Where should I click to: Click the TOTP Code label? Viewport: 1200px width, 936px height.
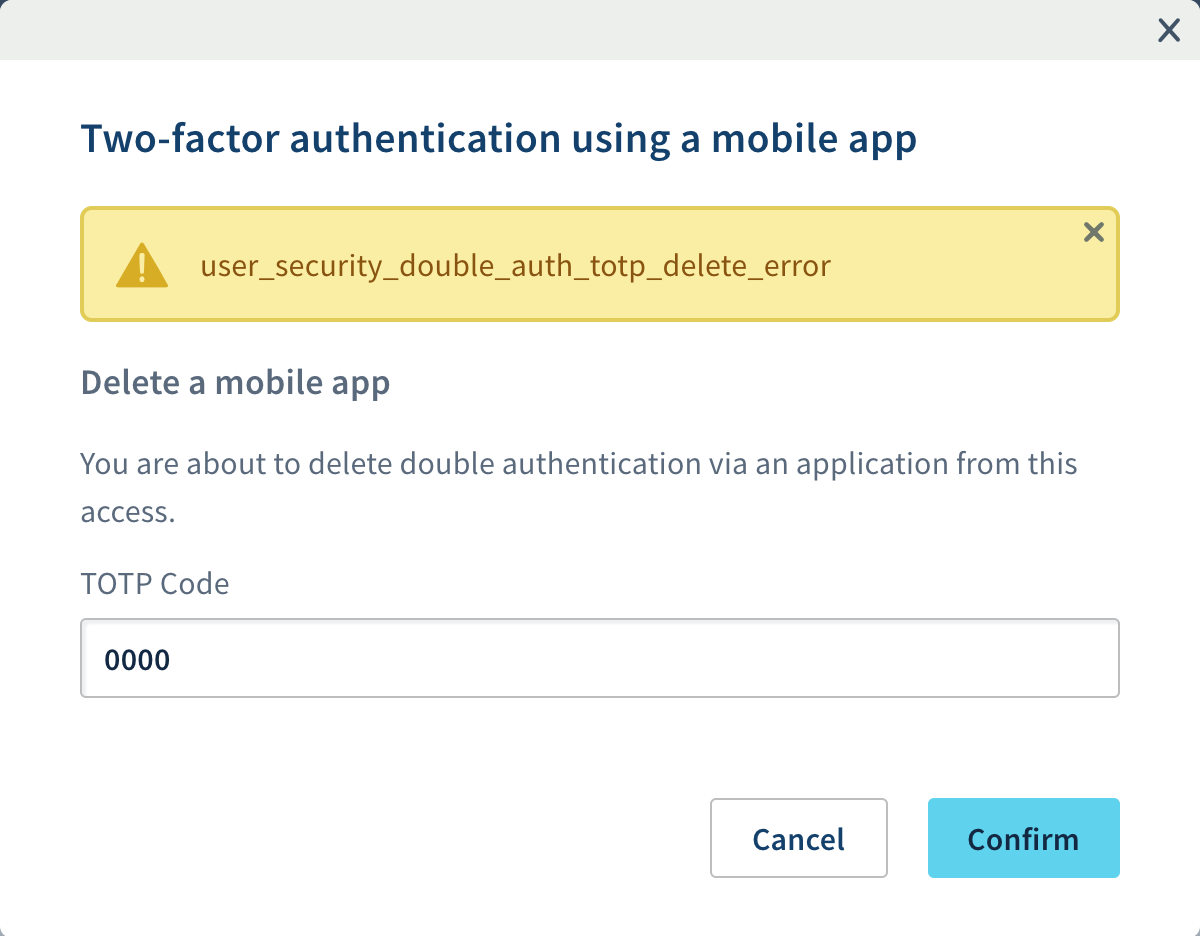[x=155, y=583]
